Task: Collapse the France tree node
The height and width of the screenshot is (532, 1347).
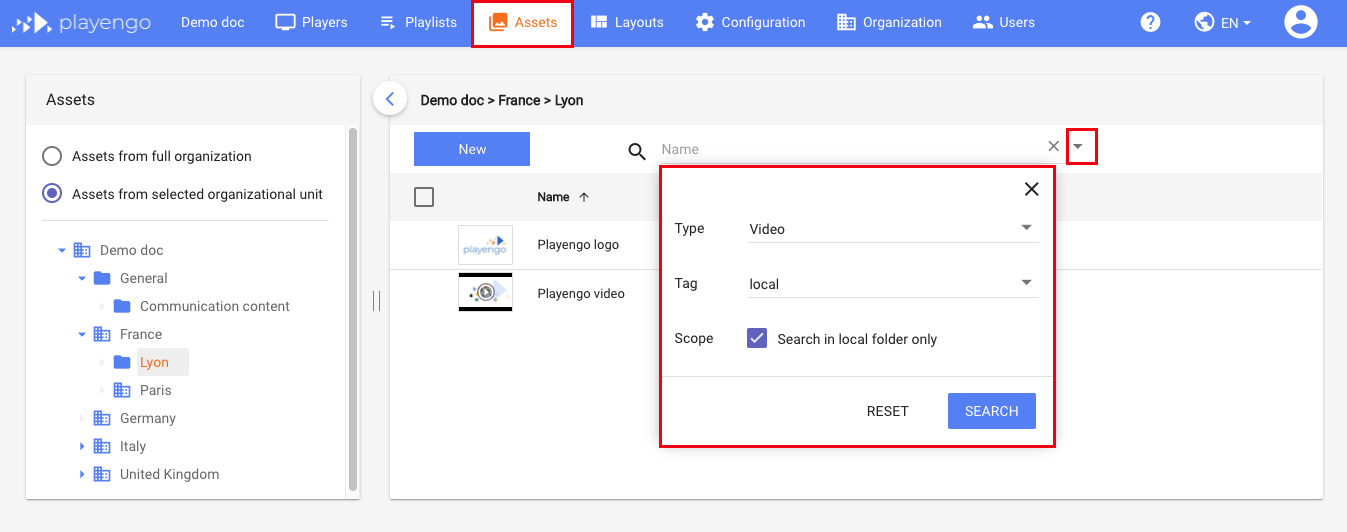Action: point(82,334)
